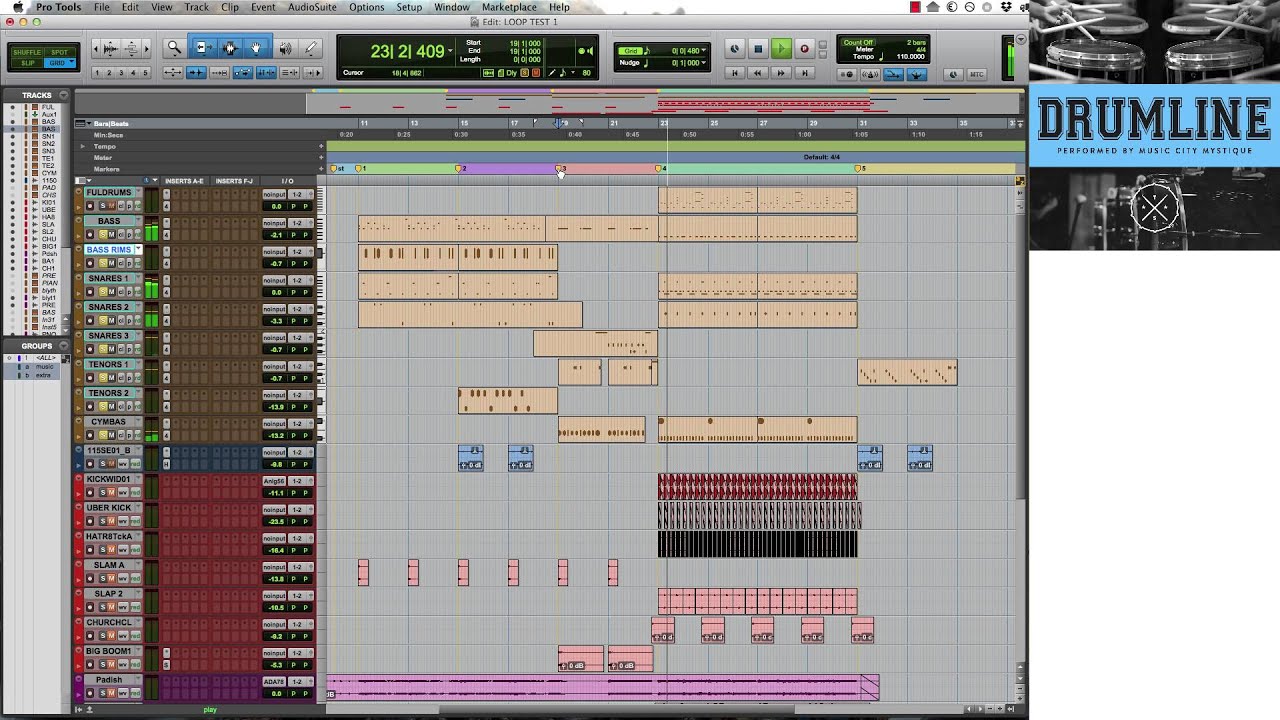The height and width of the screenshot is (720, 1280).
Task: Click Go to End transport button
Action: pos(804,73)
